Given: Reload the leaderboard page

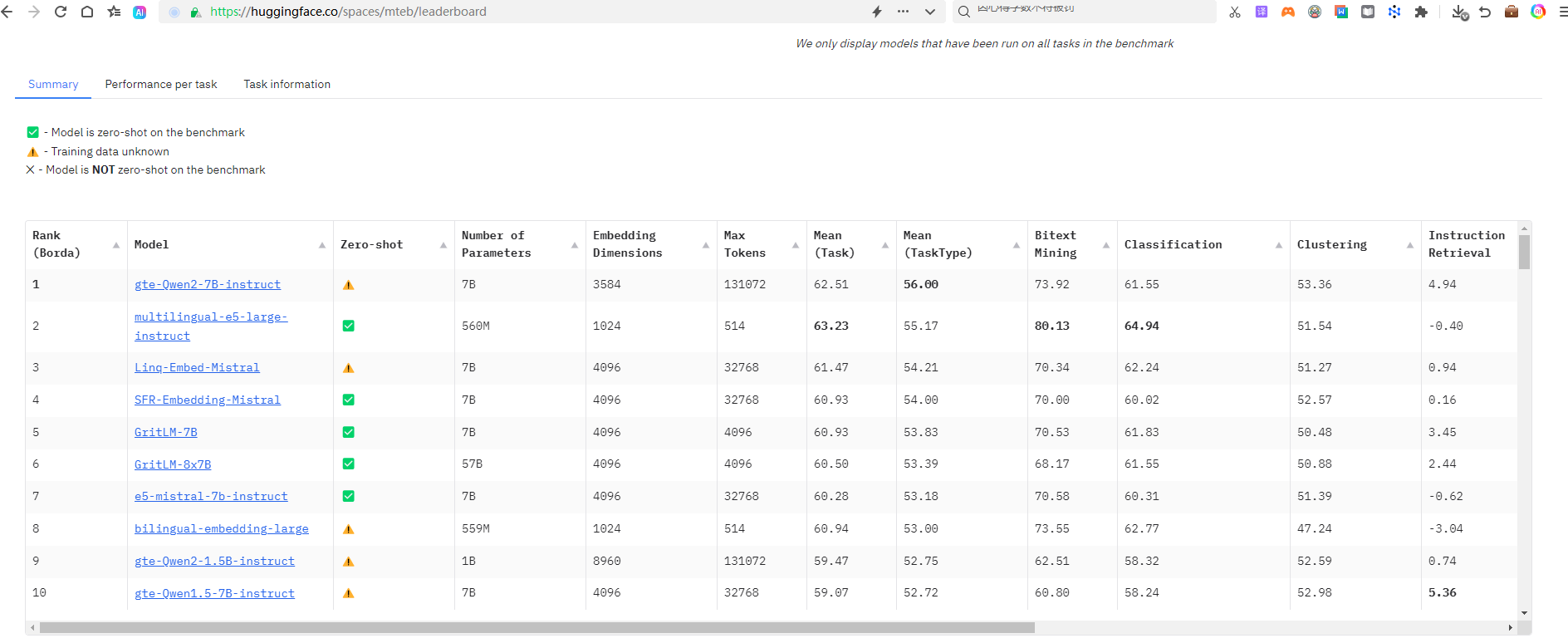Looking at the screenshot, I should tap(61, 12).
